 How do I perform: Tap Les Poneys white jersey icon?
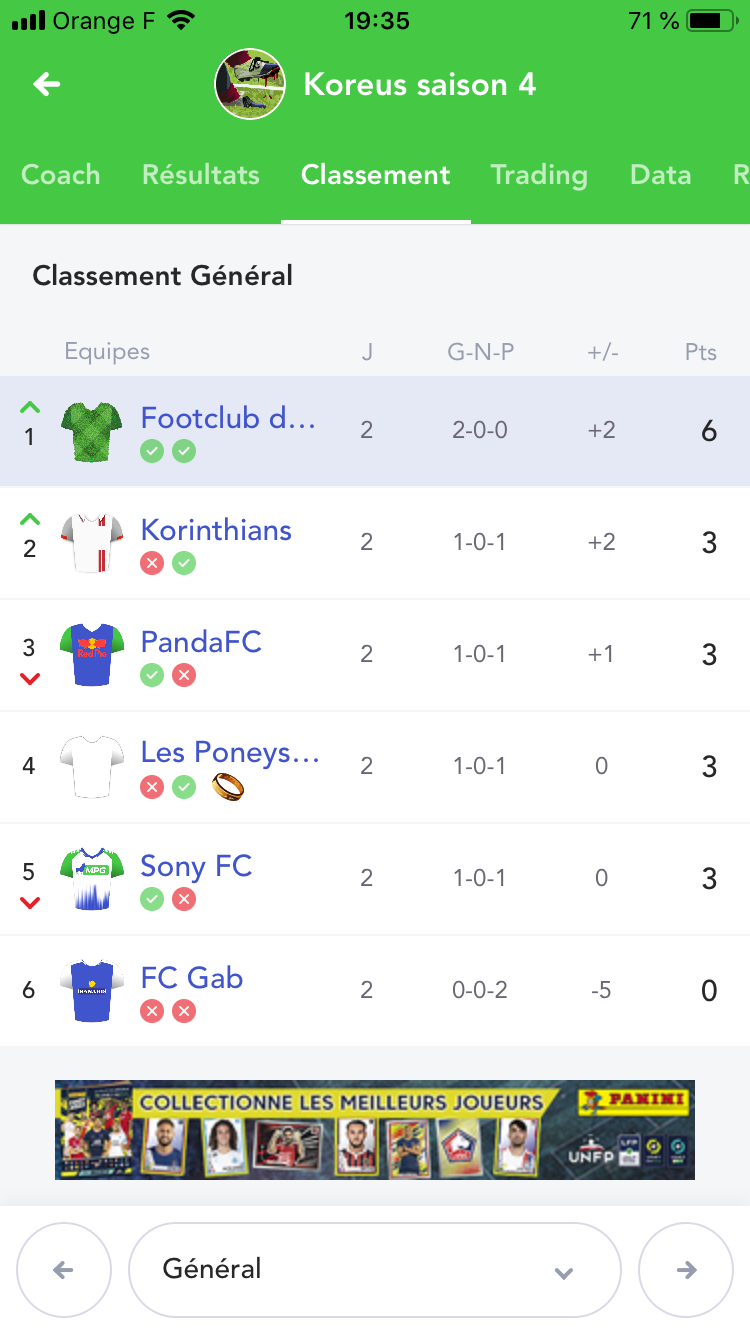tap(92, 767)
